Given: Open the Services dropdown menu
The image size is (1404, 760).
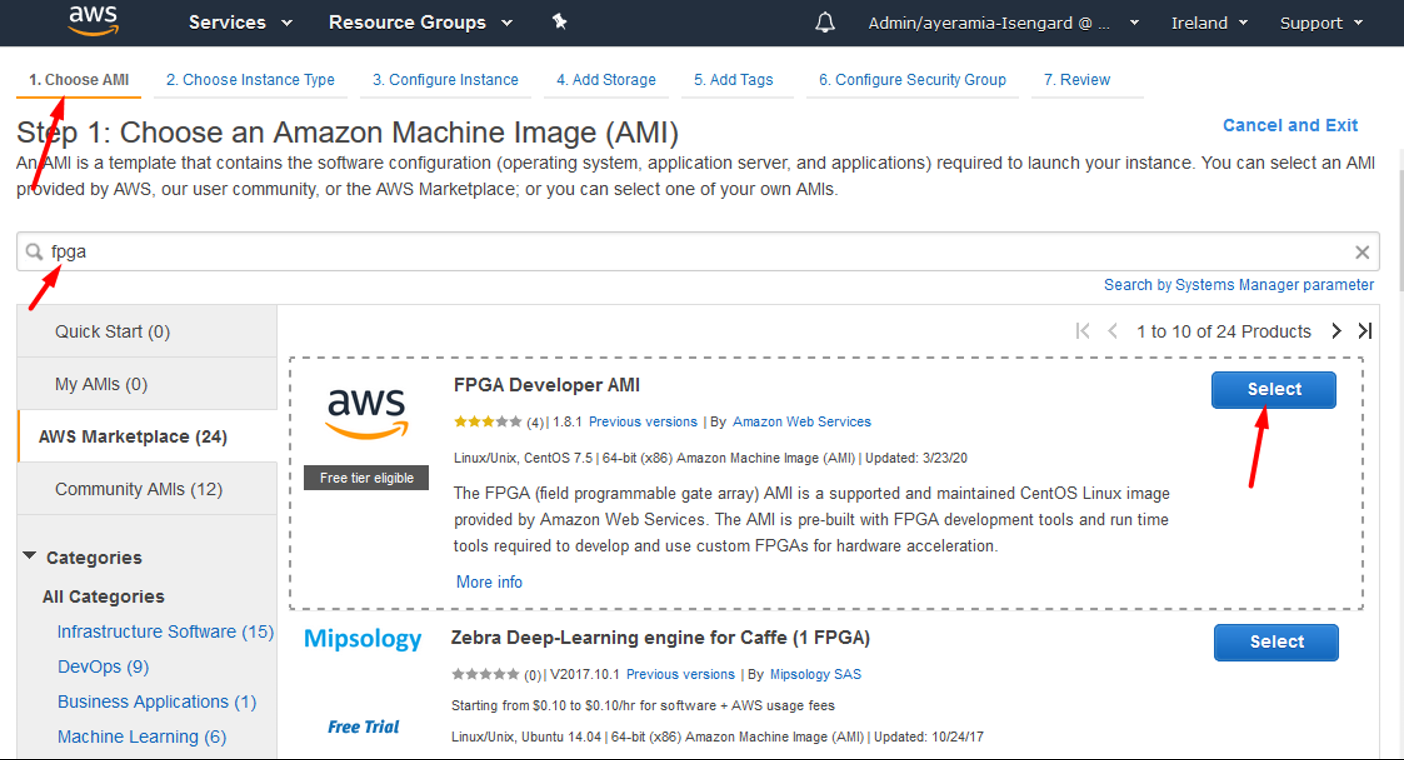Looking at the screenshot, I should point(240,22).
